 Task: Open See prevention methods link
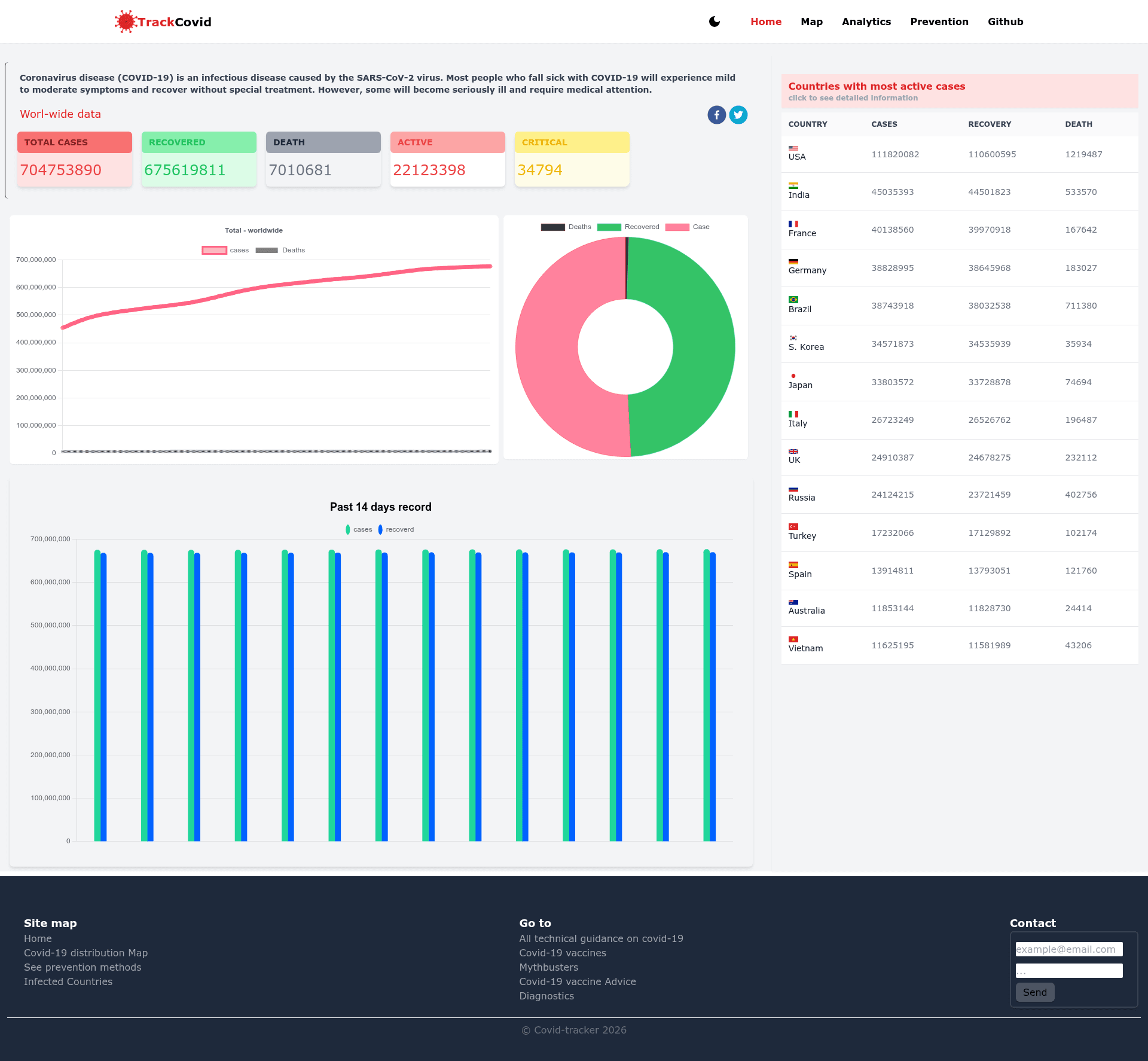tap(83, 967)
